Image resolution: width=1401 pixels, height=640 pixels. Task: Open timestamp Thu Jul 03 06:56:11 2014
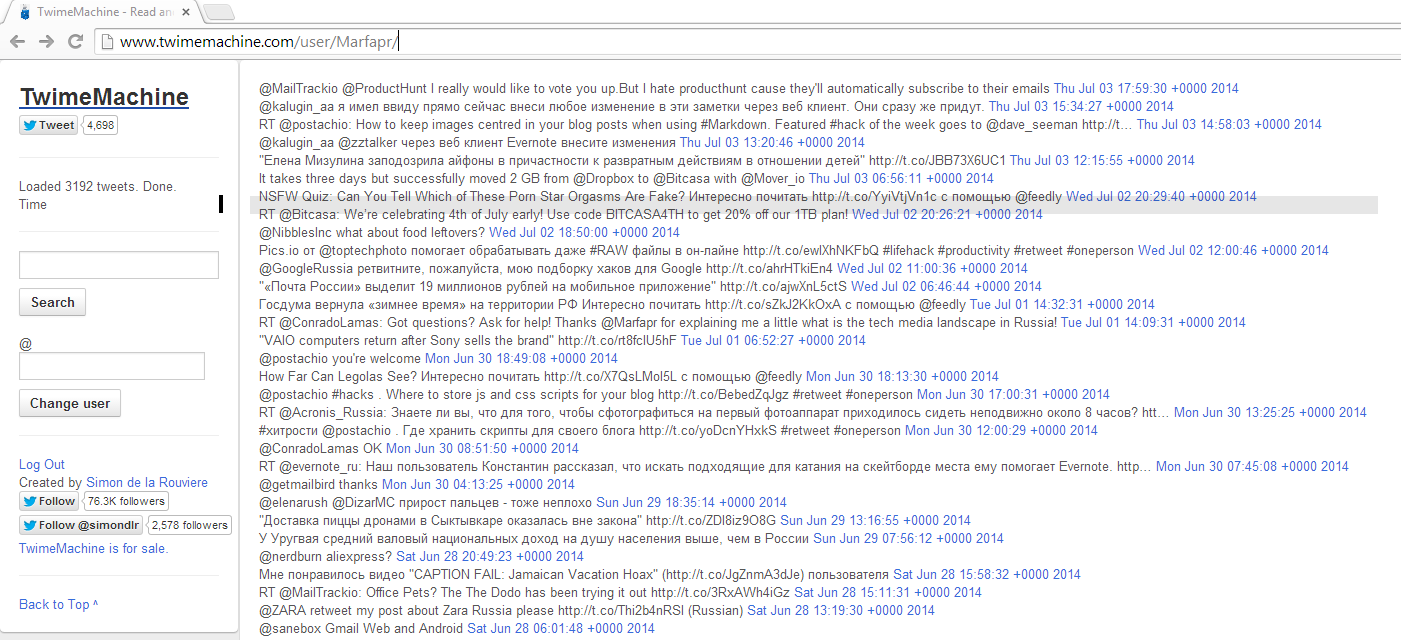(901, 178)
